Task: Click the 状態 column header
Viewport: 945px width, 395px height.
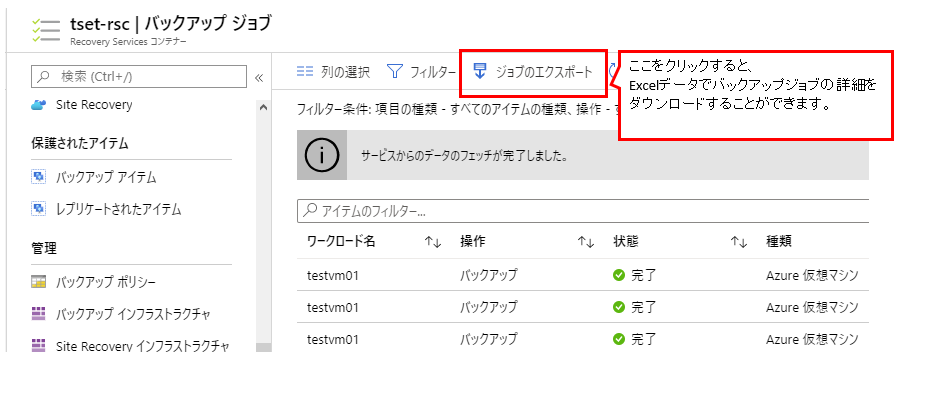Action: (x=626, y=242)
